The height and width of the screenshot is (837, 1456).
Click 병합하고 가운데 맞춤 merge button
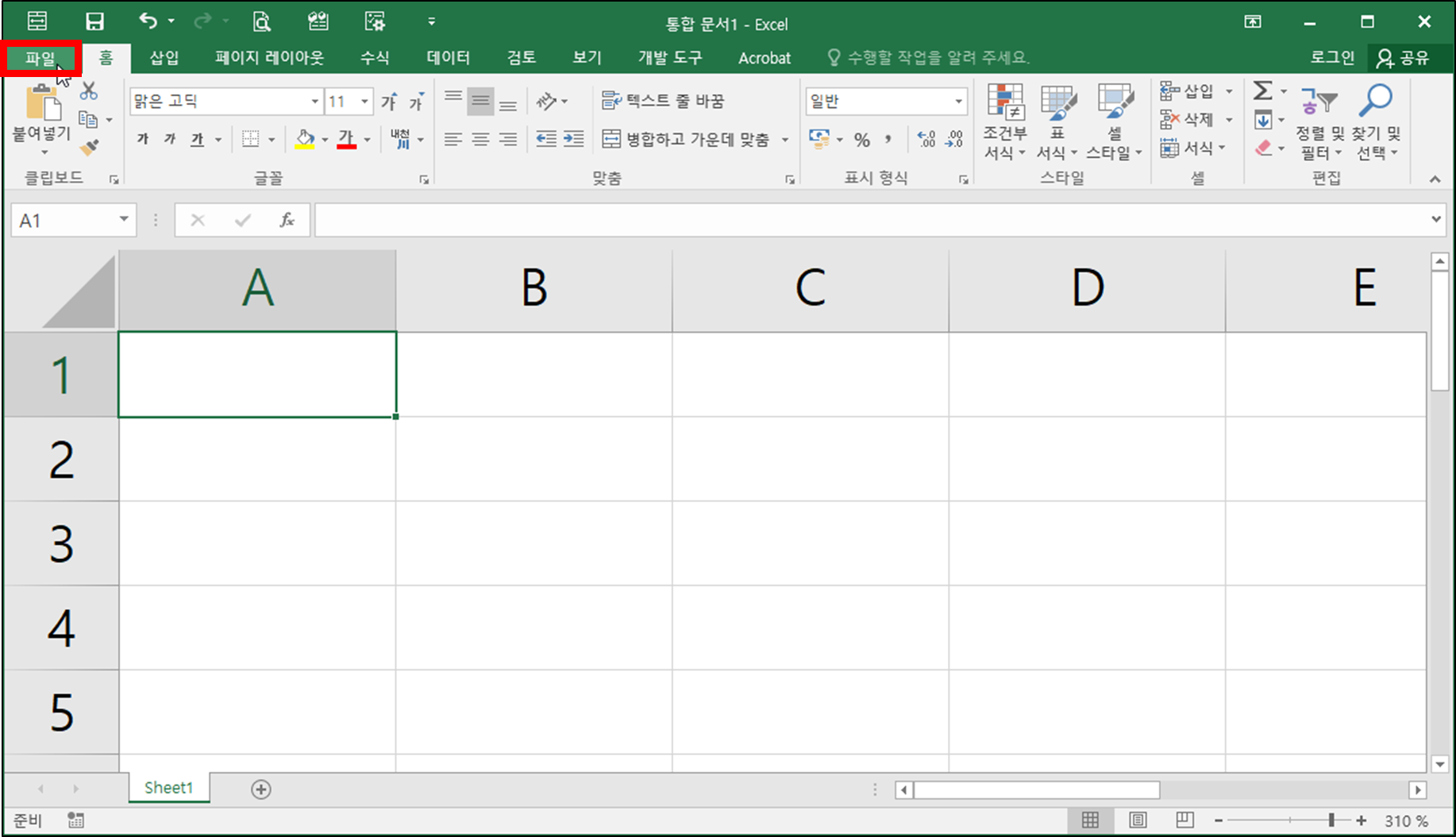pos(688,140)
